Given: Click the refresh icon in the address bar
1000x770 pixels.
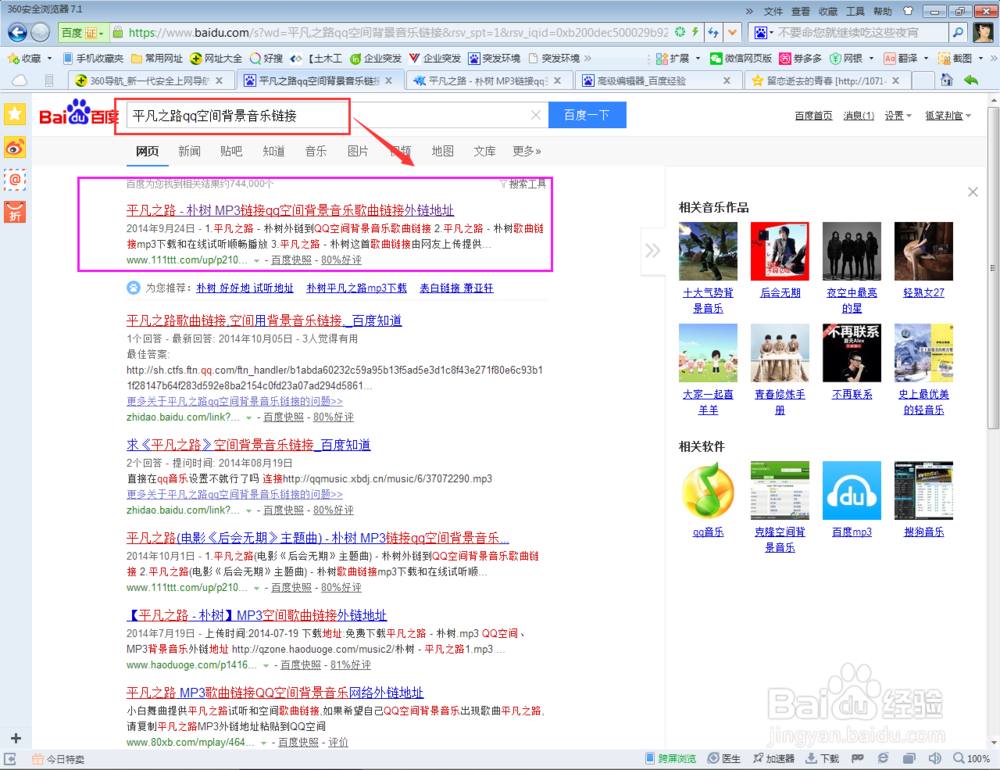Looking at the screenshot, I should point(680,32).
